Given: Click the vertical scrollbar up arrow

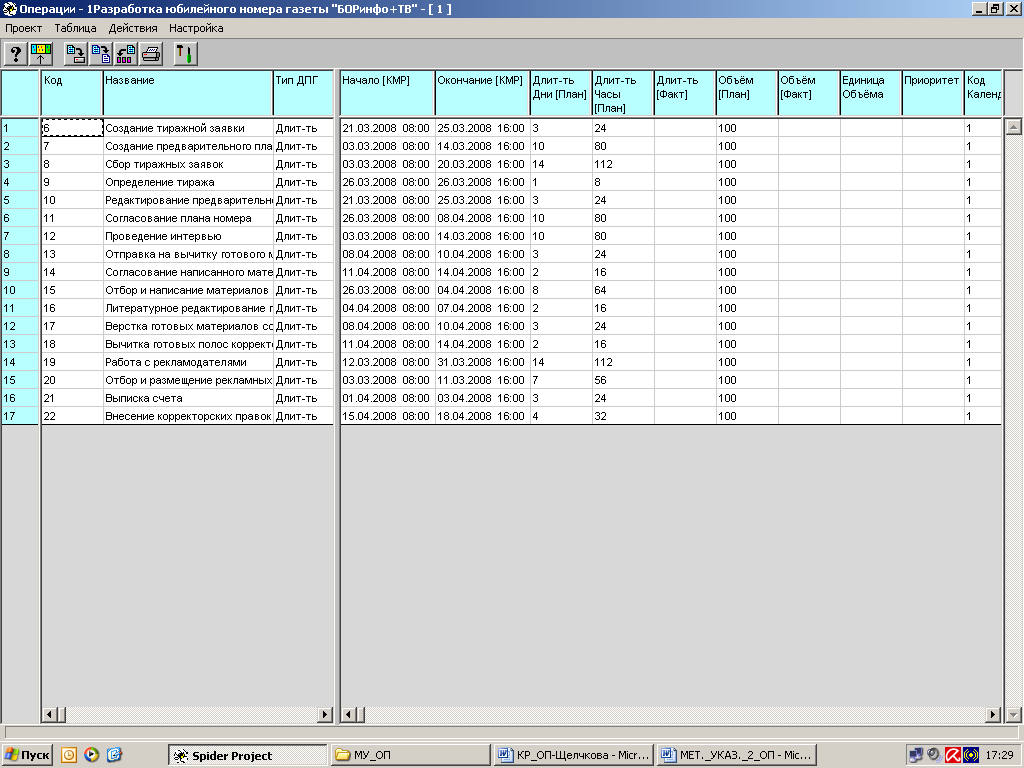Looking at the screenshot, I should 1013,127.
